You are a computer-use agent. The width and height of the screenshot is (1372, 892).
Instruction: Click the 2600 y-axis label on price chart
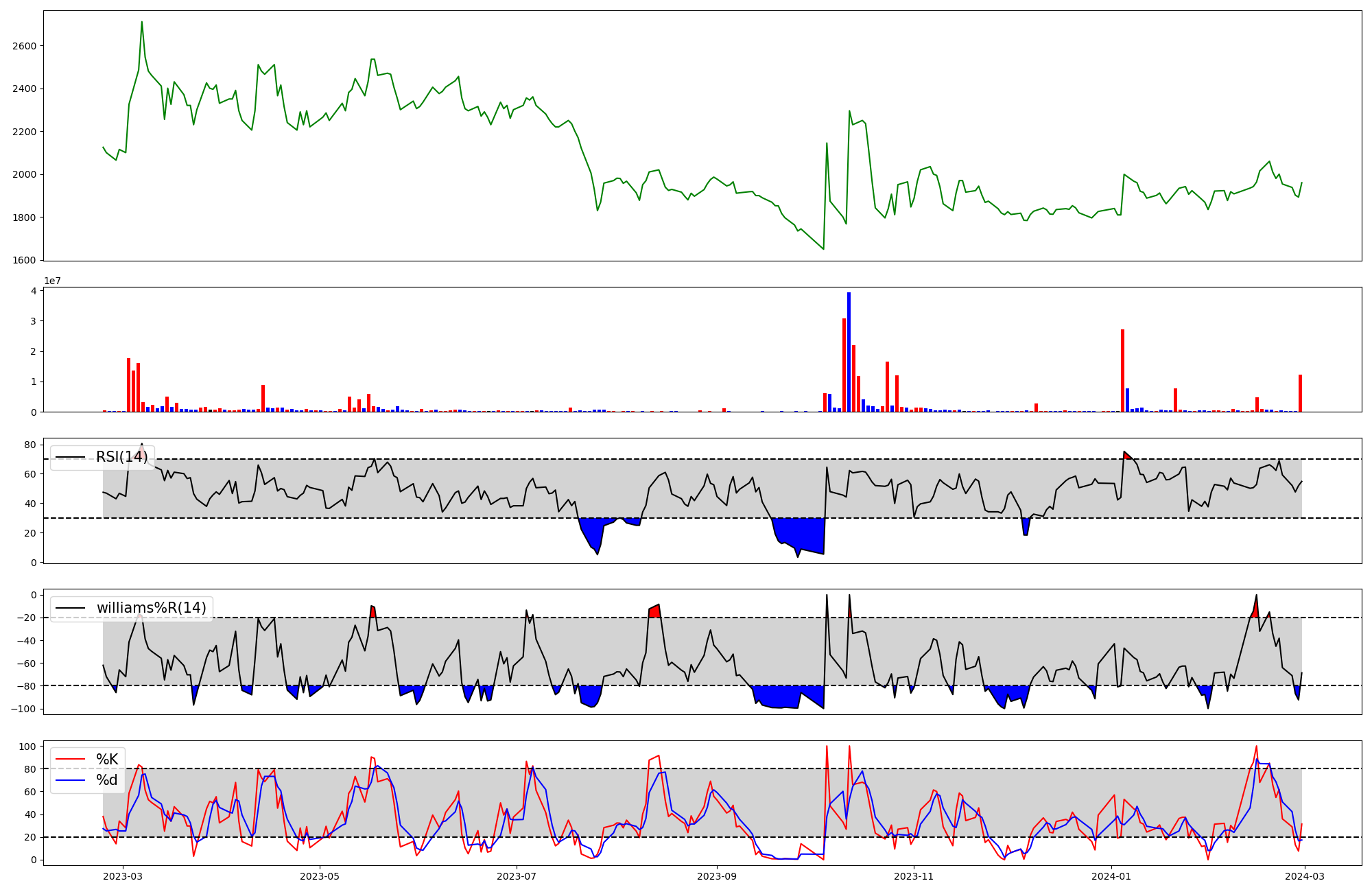click(24, 46)
